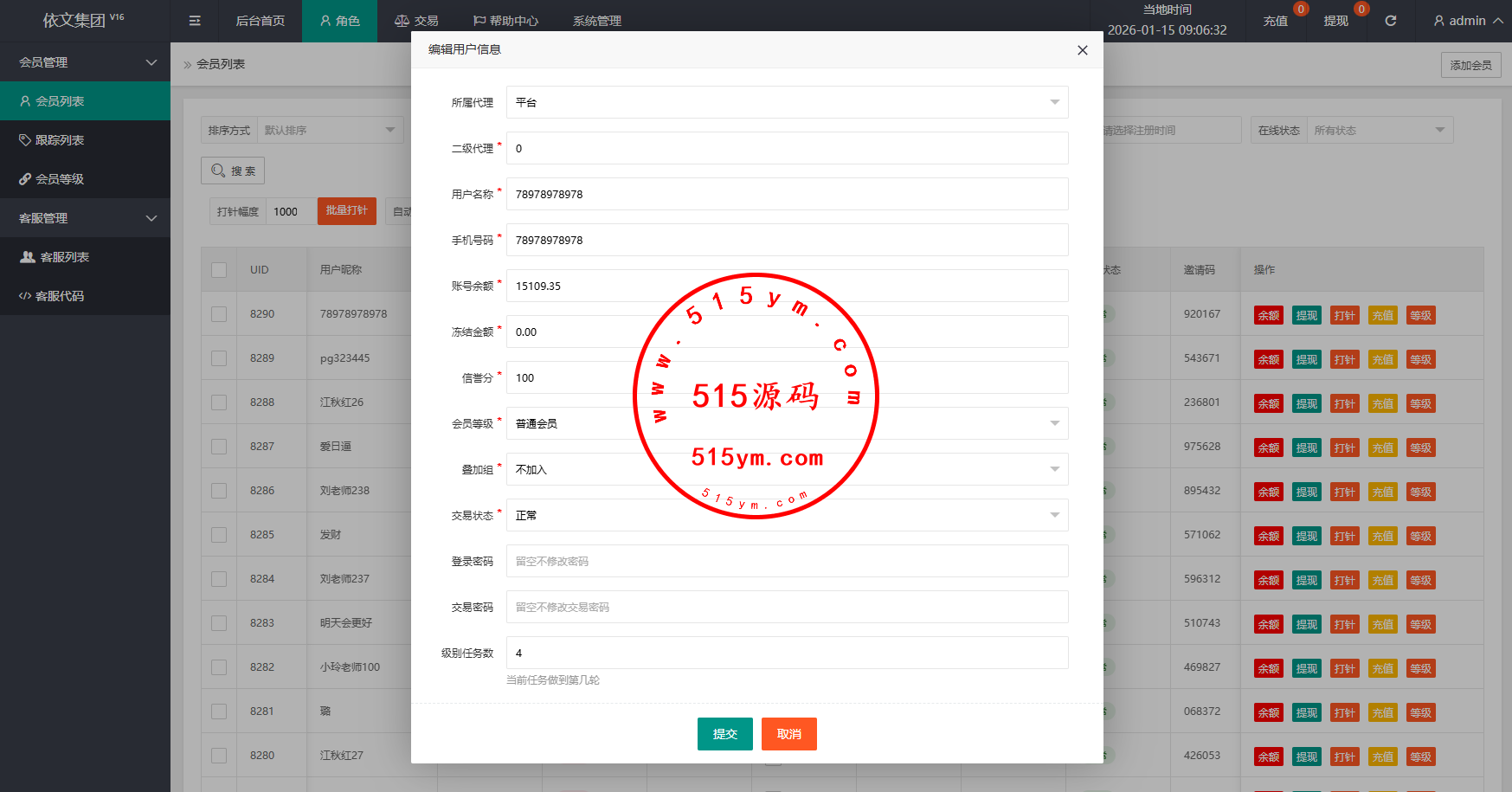Click the sidebar collapse menu icon
Image resolution: width=1512 pixels, height=792 pixels.
point(195,21)
